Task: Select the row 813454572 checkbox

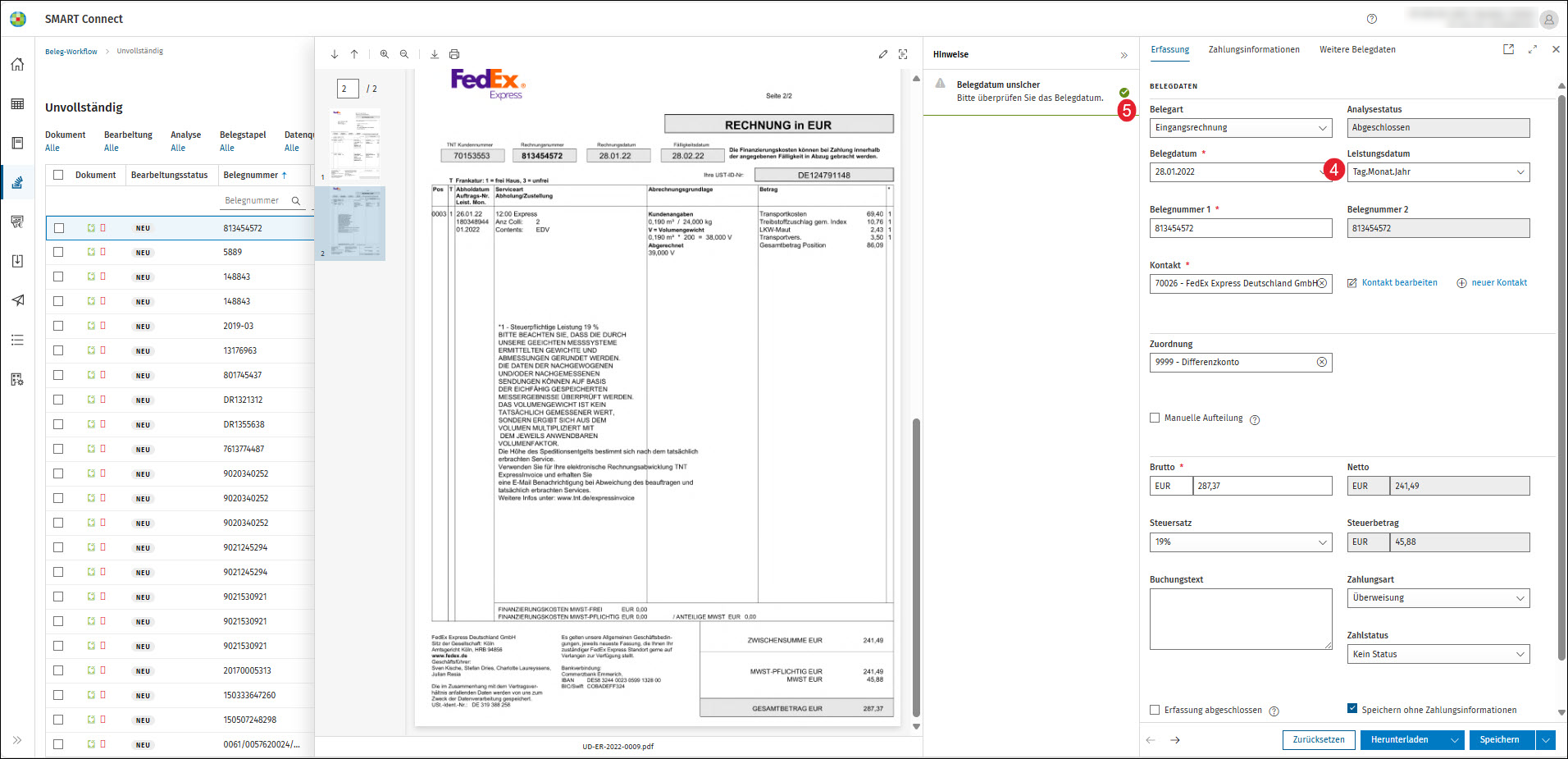Action: pos(58,228)
